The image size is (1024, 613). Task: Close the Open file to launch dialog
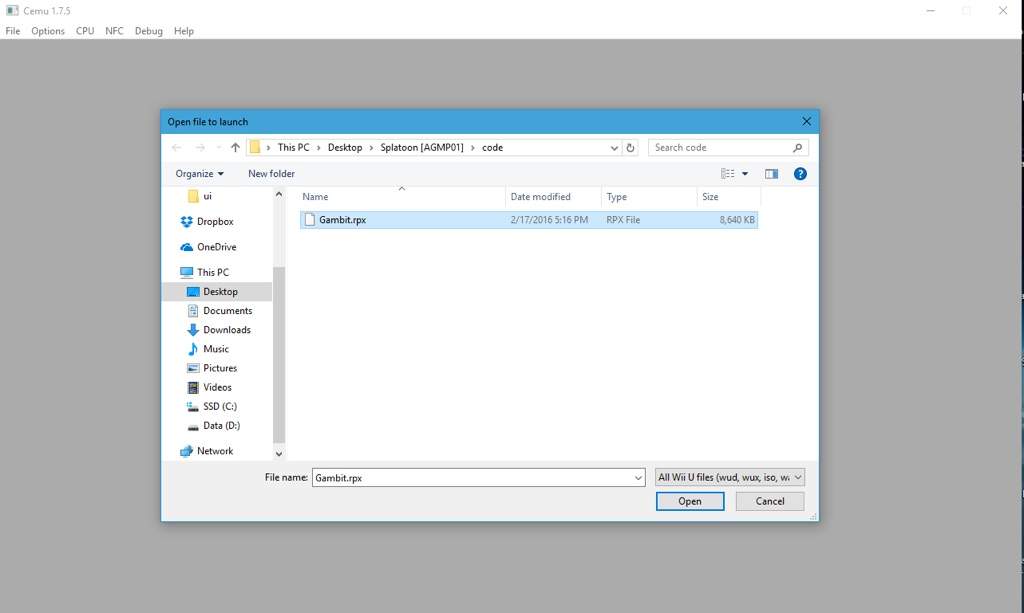tap(807, 121)
